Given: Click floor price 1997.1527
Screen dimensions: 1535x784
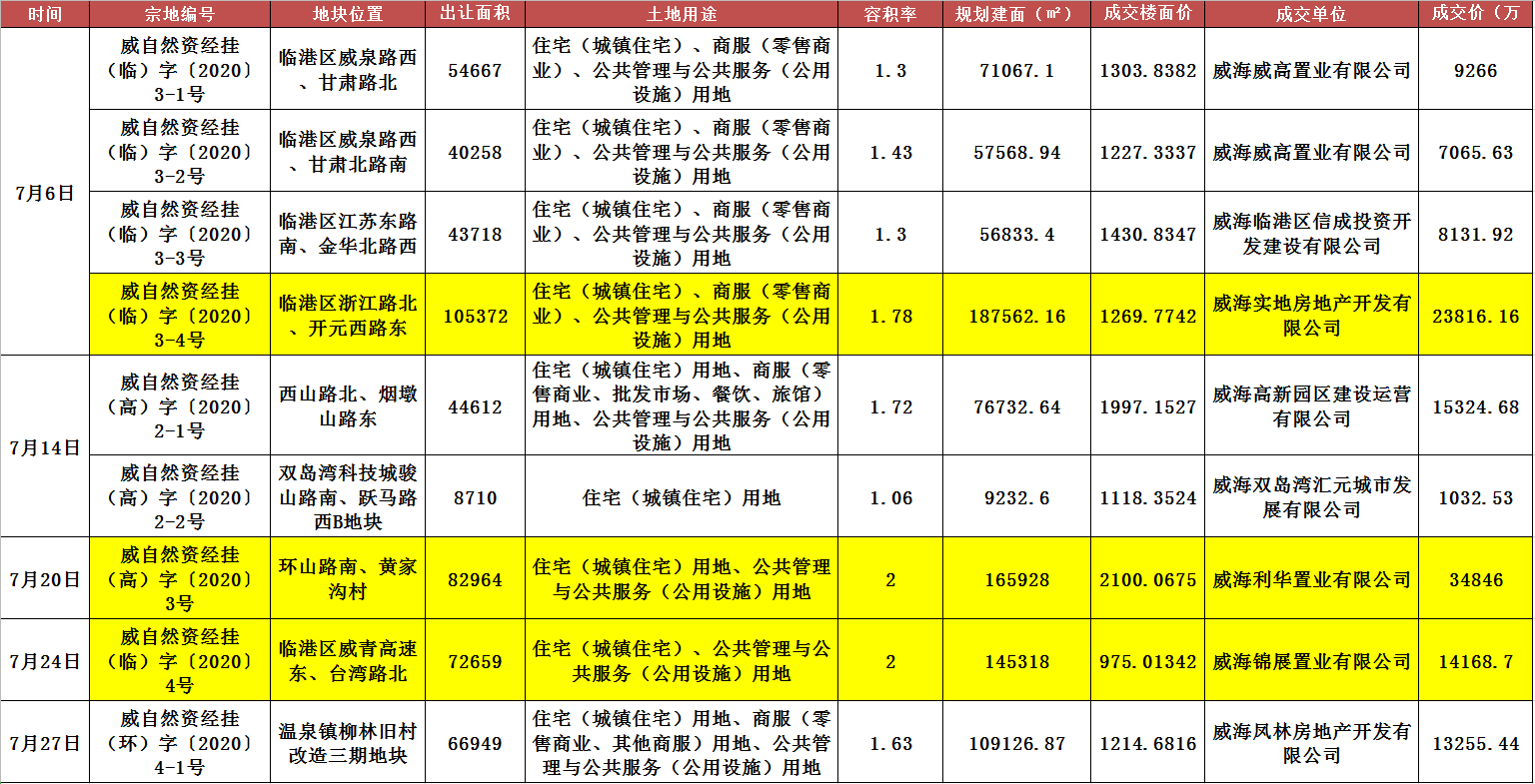Looking at the screenshot, I should coord(1148,406).
